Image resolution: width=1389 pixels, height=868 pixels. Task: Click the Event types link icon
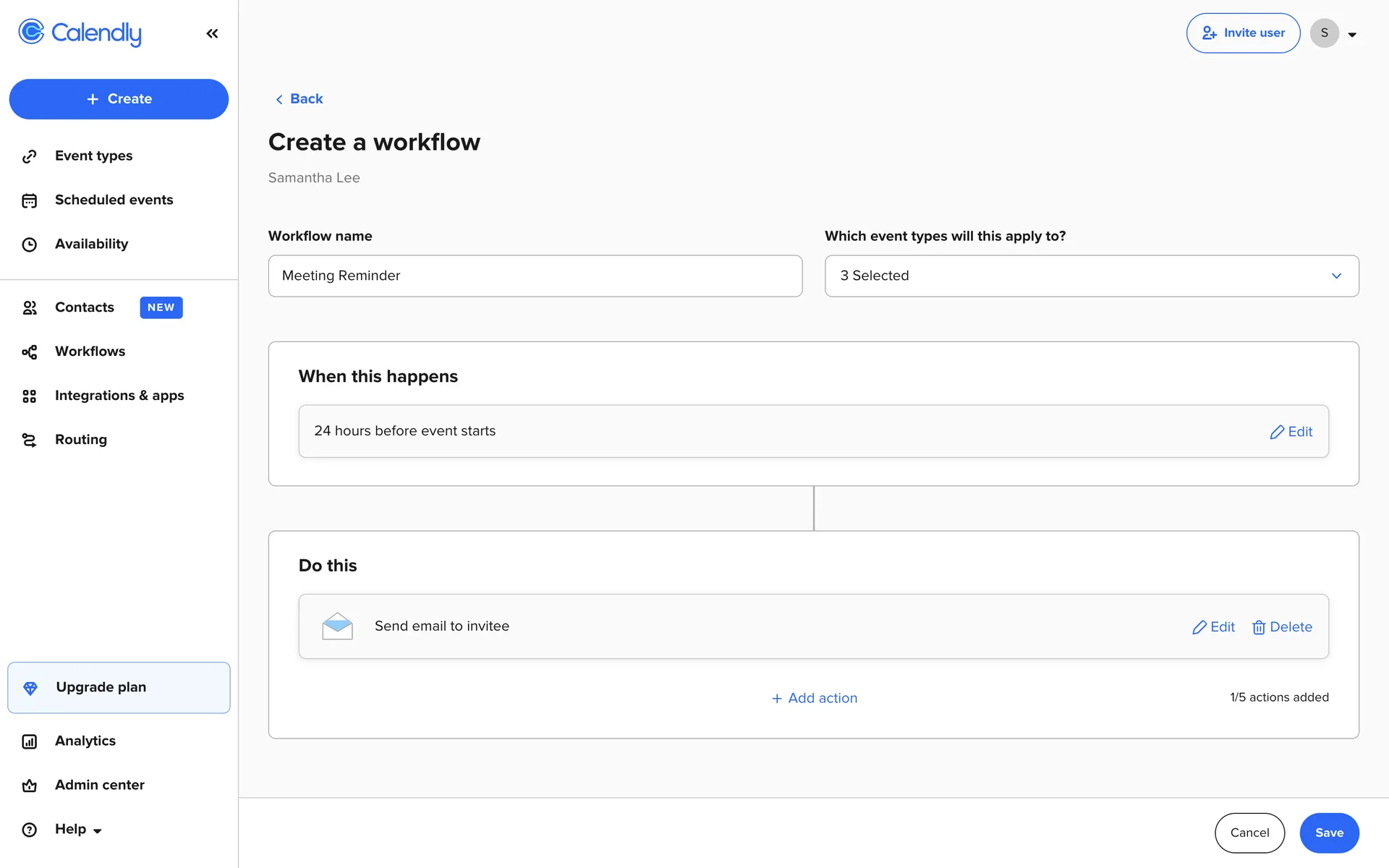coord(30,156)
